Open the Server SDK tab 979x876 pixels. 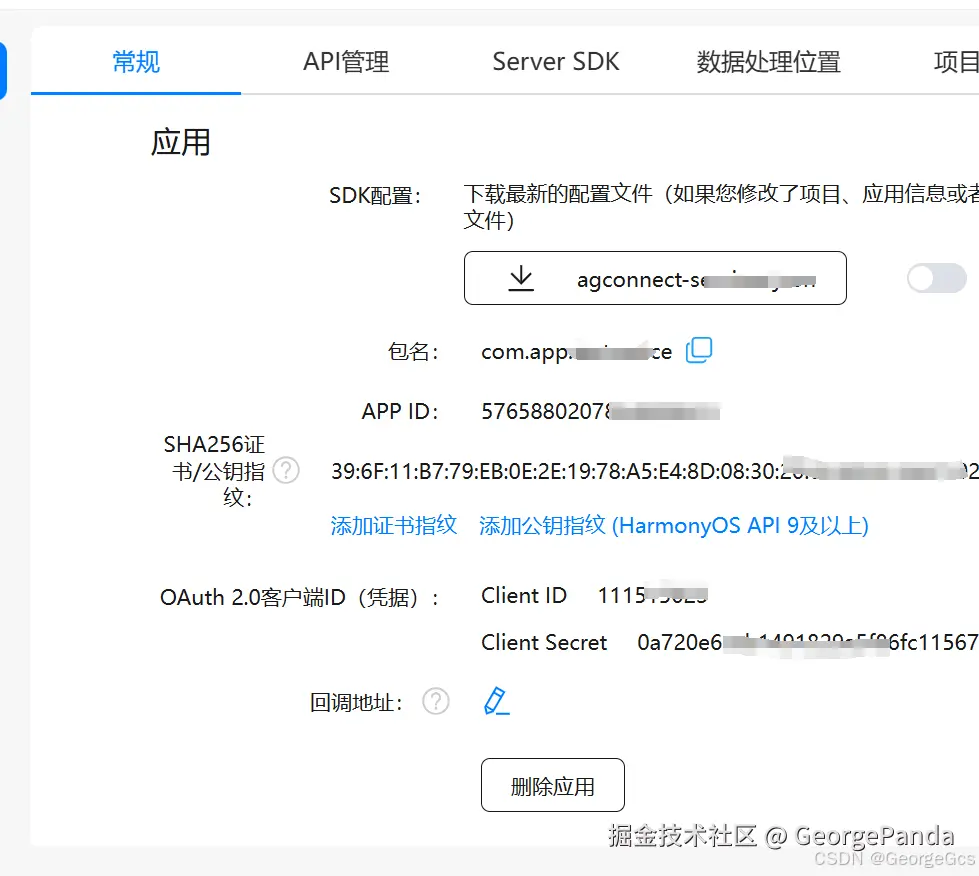pos(556,62)
